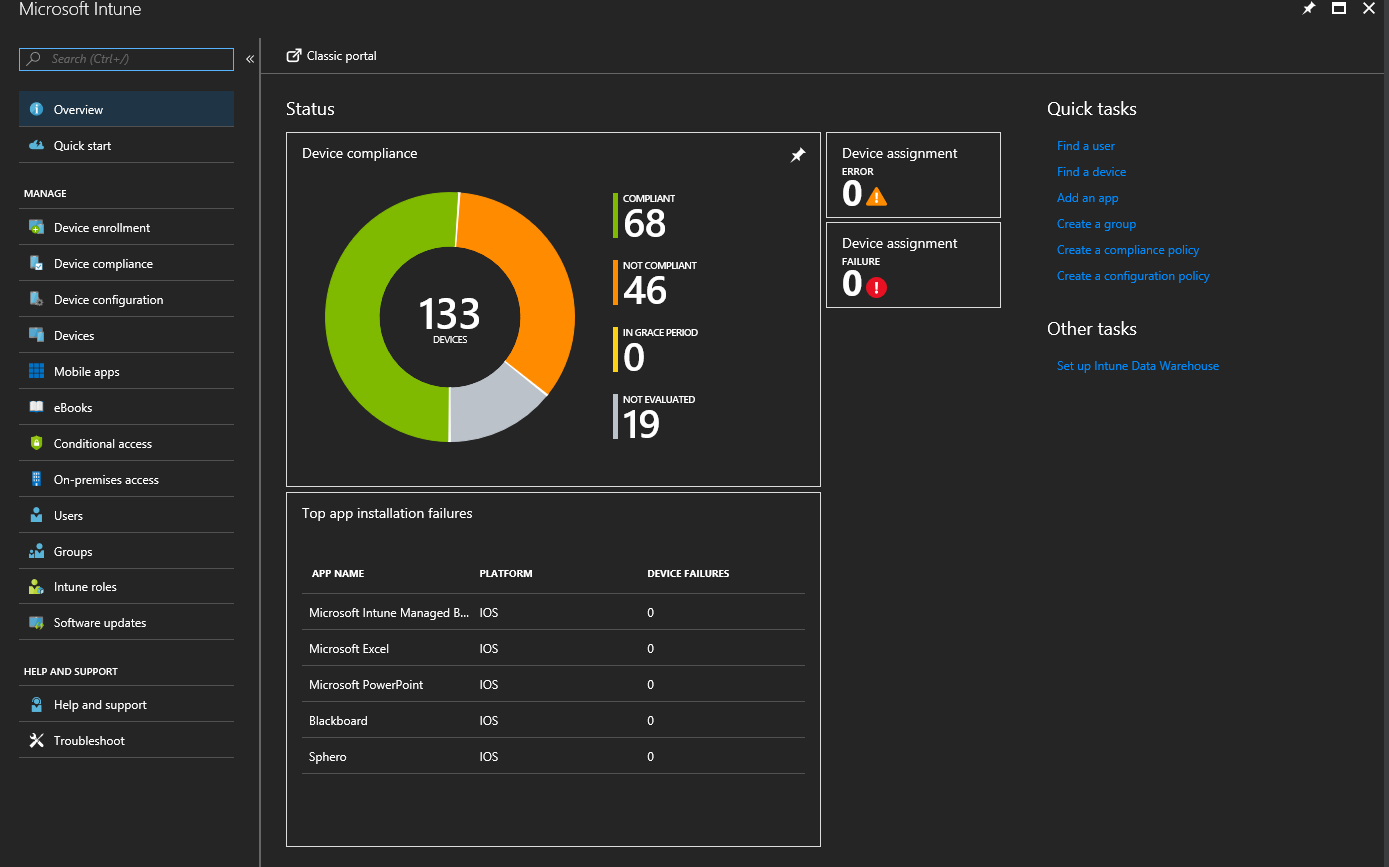Open Software updates section
The height and width of the screenshot is (867, 1389).
point(126,622)
